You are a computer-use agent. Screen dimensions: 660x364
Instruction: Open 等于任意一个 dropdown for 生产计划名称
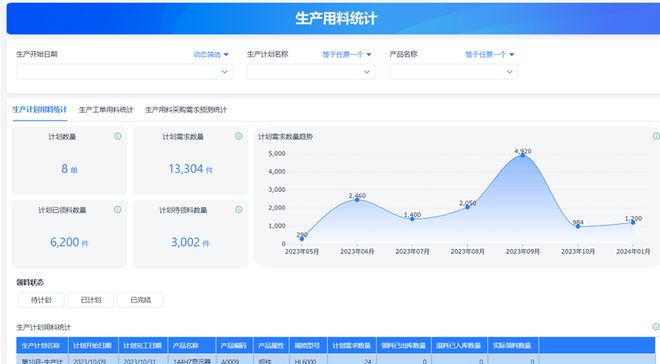(347, 54)
